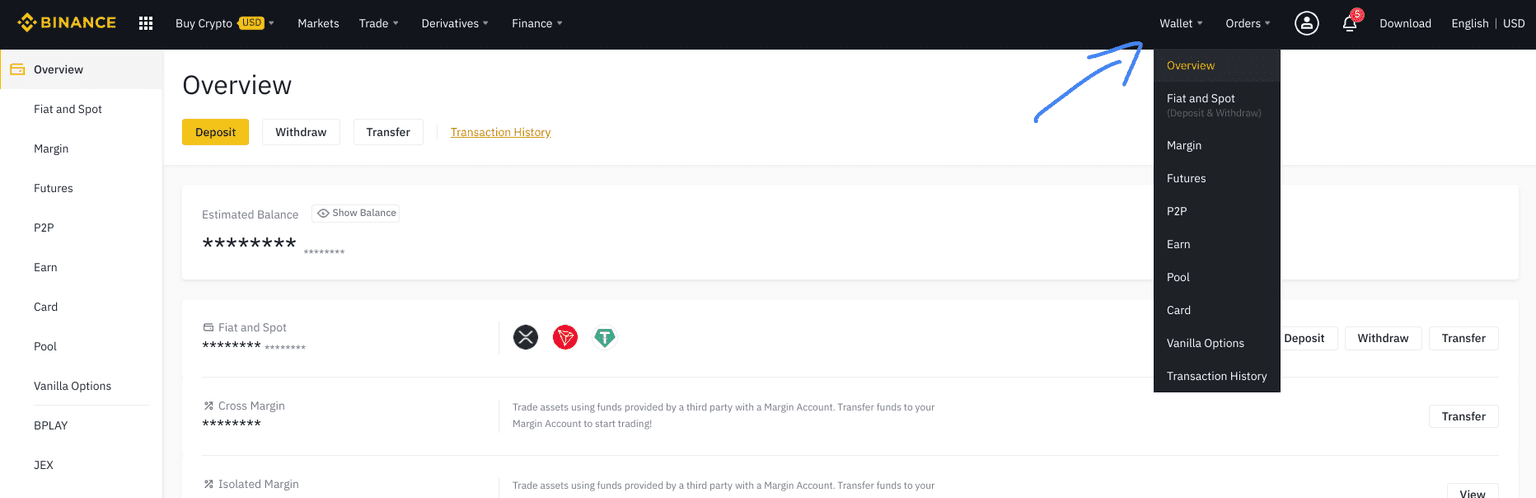
Task: Click the XRP coin icon
Action: click(x=525, y=338)
